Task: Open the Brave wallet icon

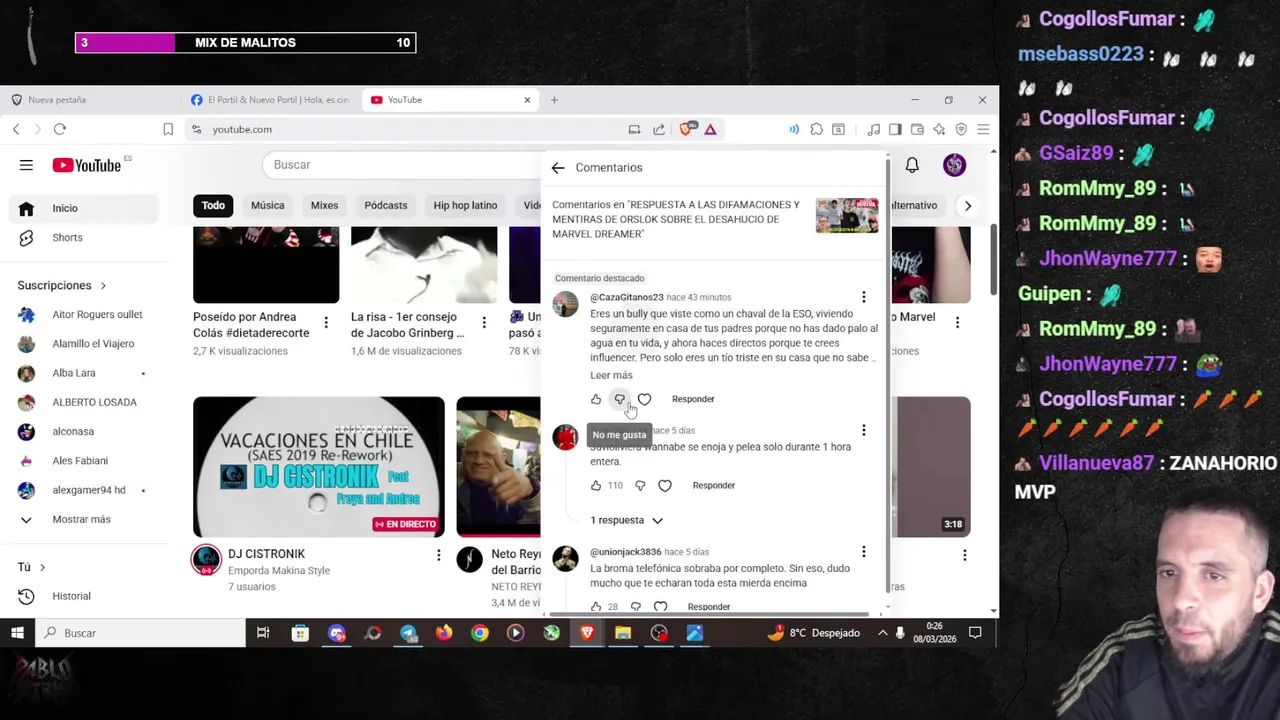Action: tap(916, 129)
